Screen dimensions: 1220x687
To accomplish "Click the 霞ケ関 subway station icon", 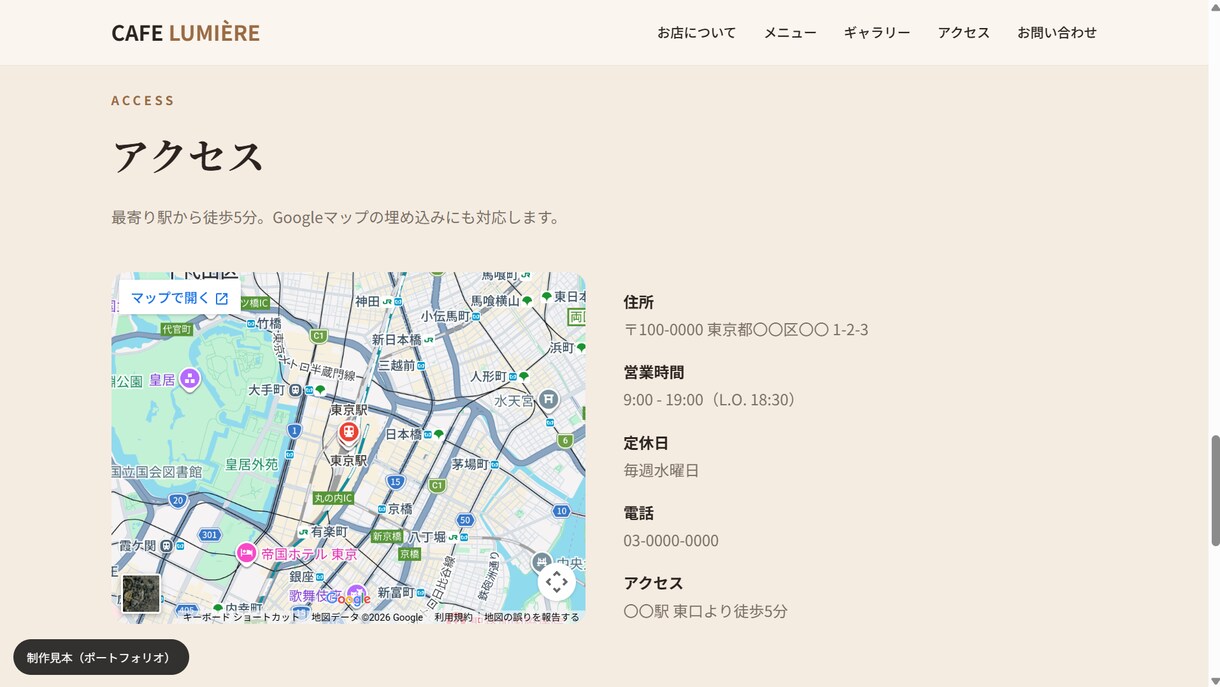I will click(x=166, y=546).
